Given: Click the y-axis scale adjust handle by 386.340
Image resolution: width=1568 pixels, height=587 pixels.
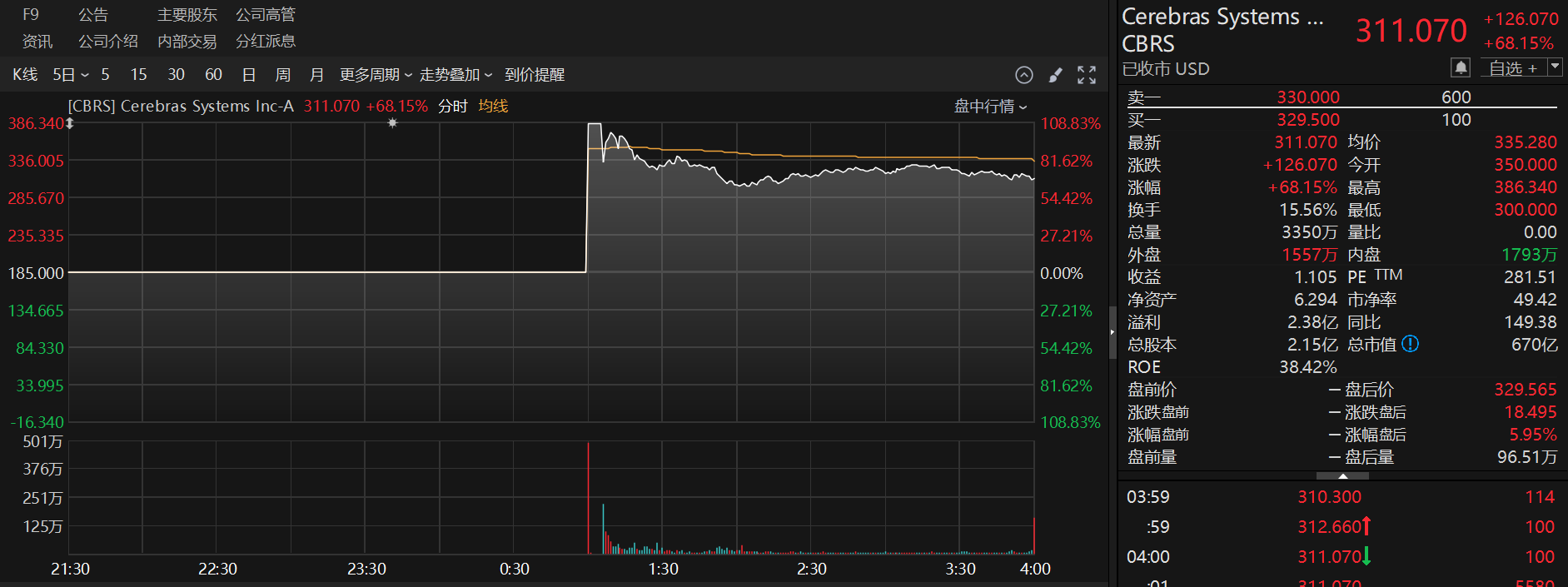Looking at the screenshot, I should tap(70, 123).
